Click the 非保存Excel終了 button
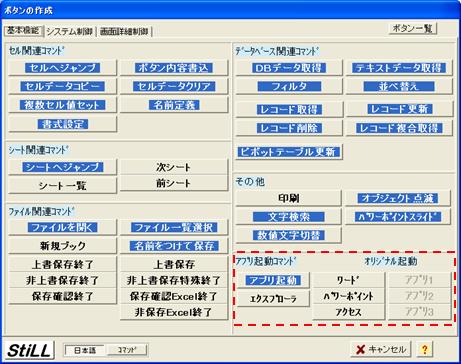 pos(174,312)
